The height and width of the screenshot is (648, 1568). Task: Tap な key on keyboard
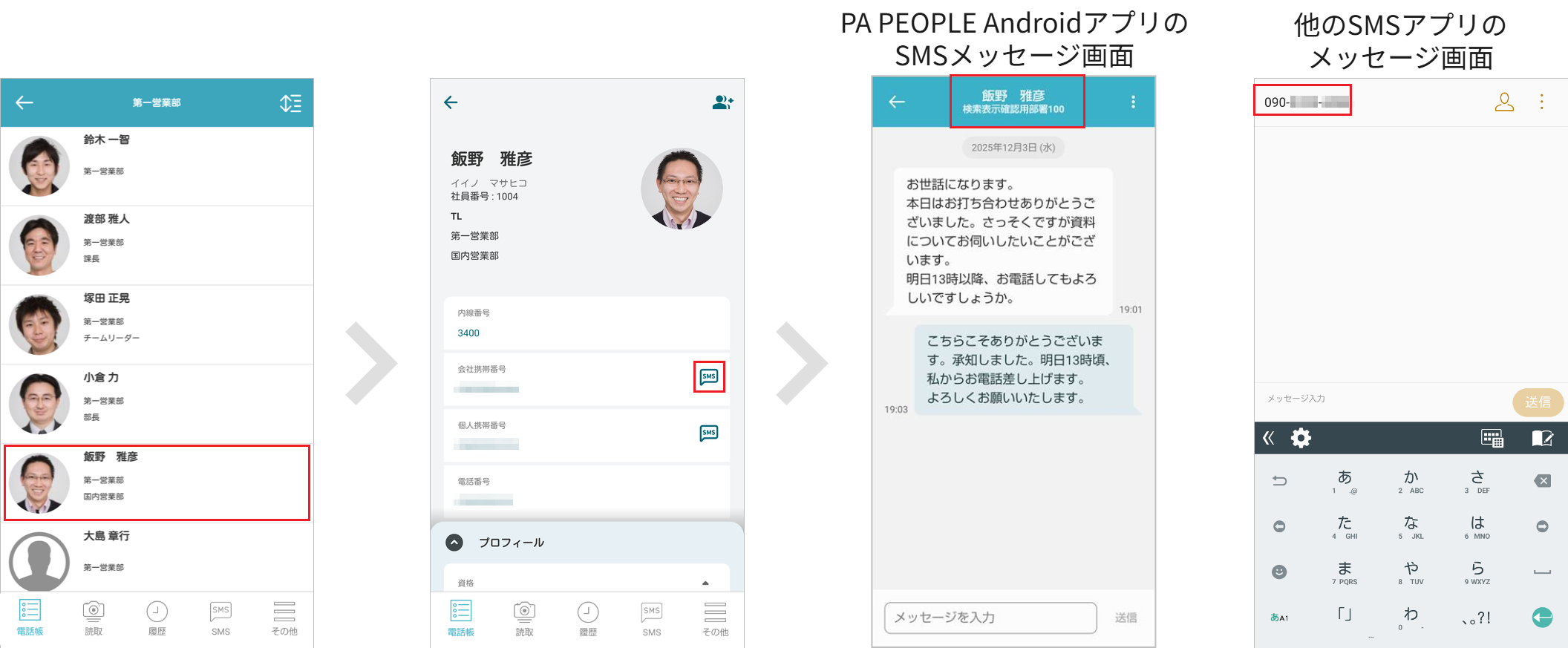[x=1411, y=526]
